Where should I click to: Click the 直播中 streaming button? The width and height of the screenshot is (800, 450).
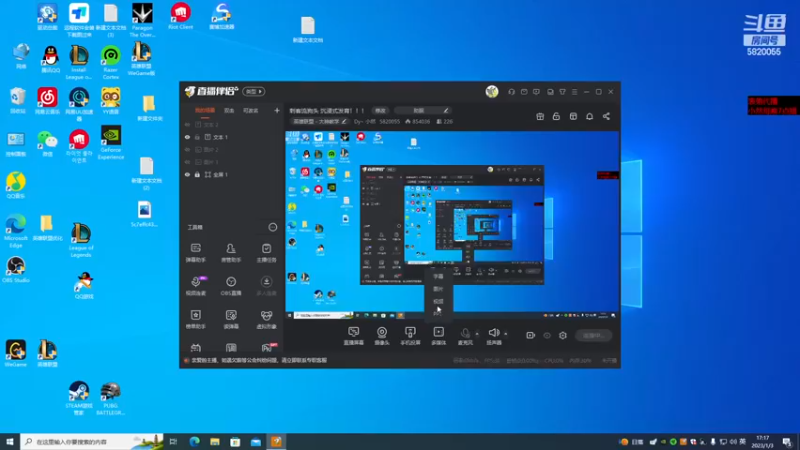click(593, 335)
